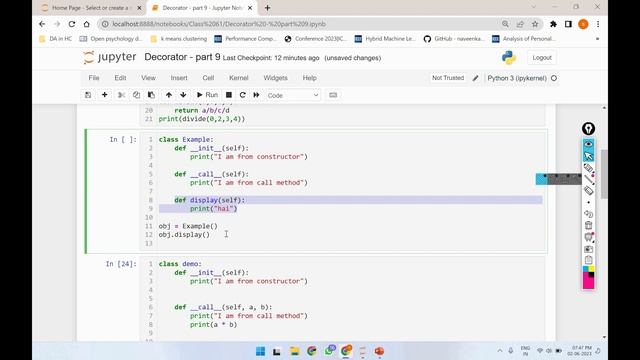640x360 pixels.
Task: Save the notebook with the floppy disk icon
Action: pos(88,95)
